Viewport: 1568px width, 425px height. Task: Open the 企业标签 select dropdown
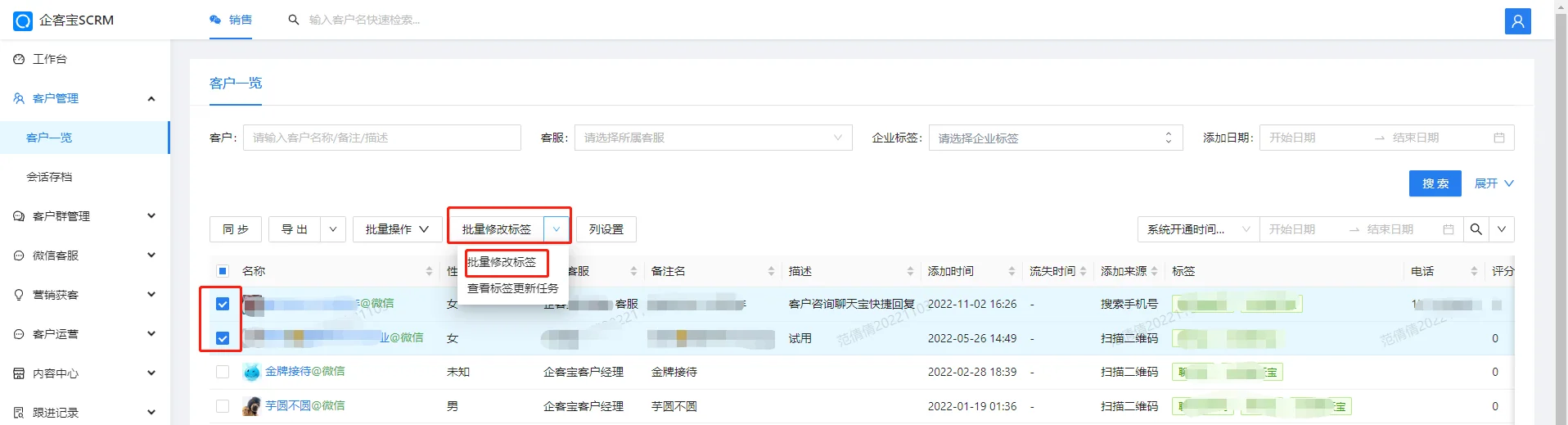(x=1056, y=138)
